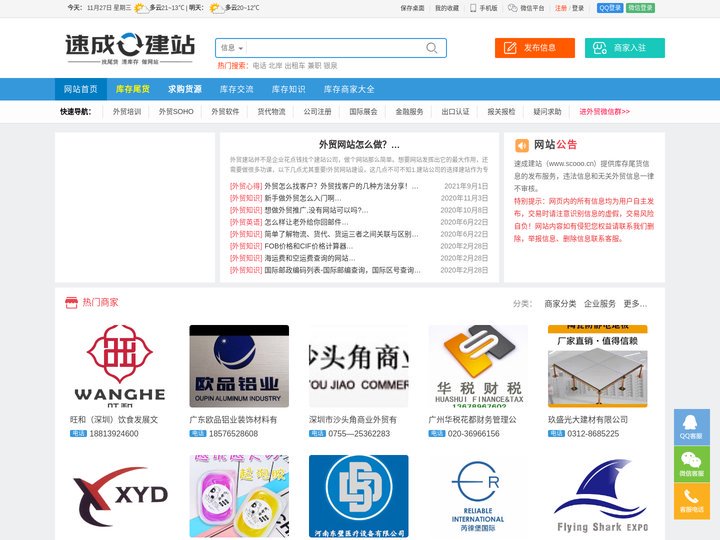The image size is (720, 540).
Task: Open the 库存商家大全 nav tab
Action: point(349,89)
